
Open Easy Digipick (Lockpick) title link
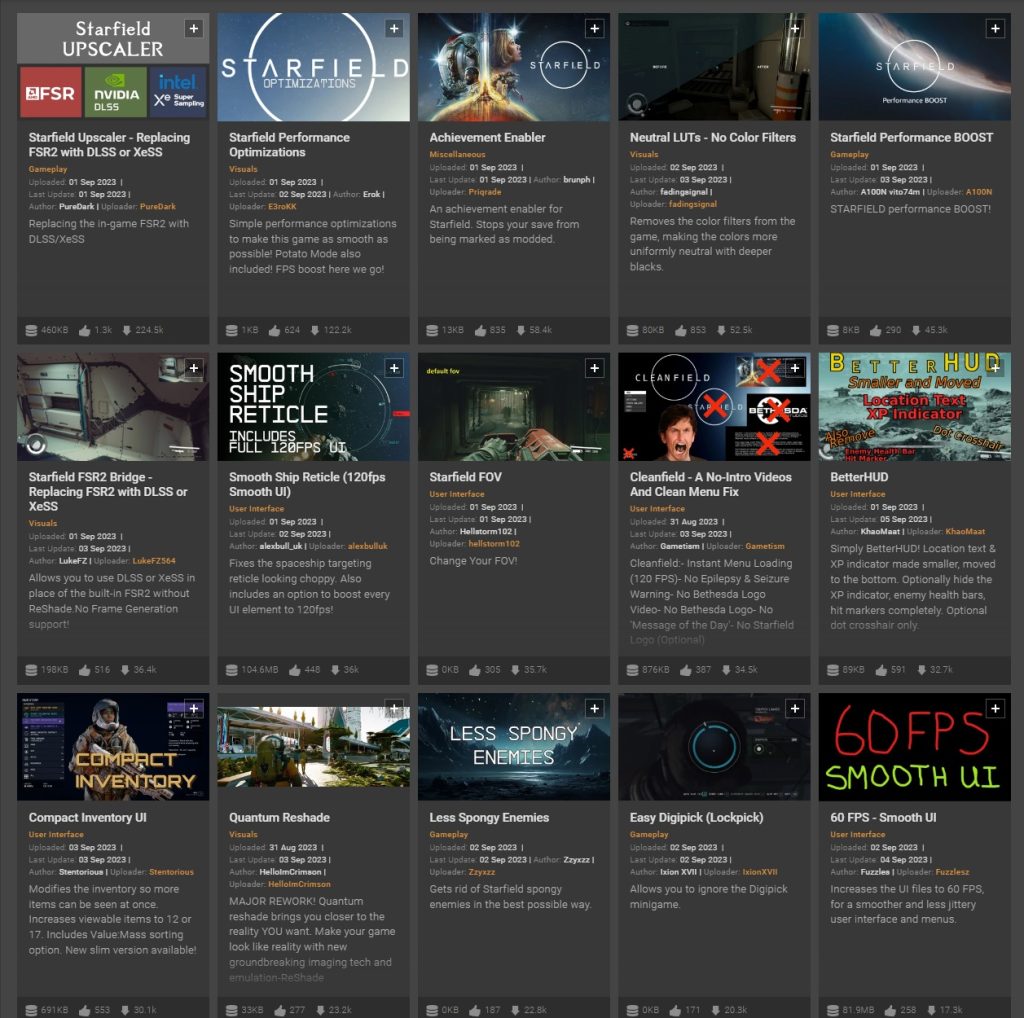coord(696,818)
